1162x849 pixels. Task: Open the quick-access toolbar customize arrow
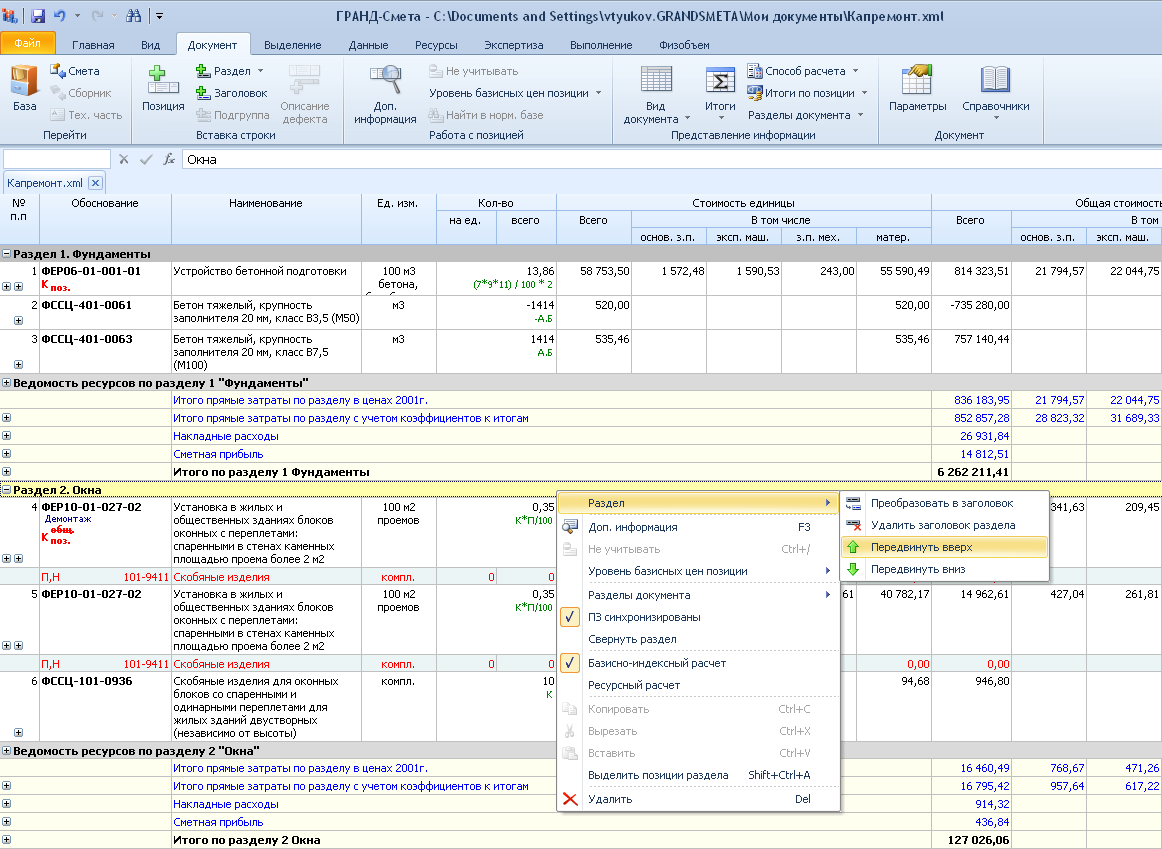click(x=159, y=16)
